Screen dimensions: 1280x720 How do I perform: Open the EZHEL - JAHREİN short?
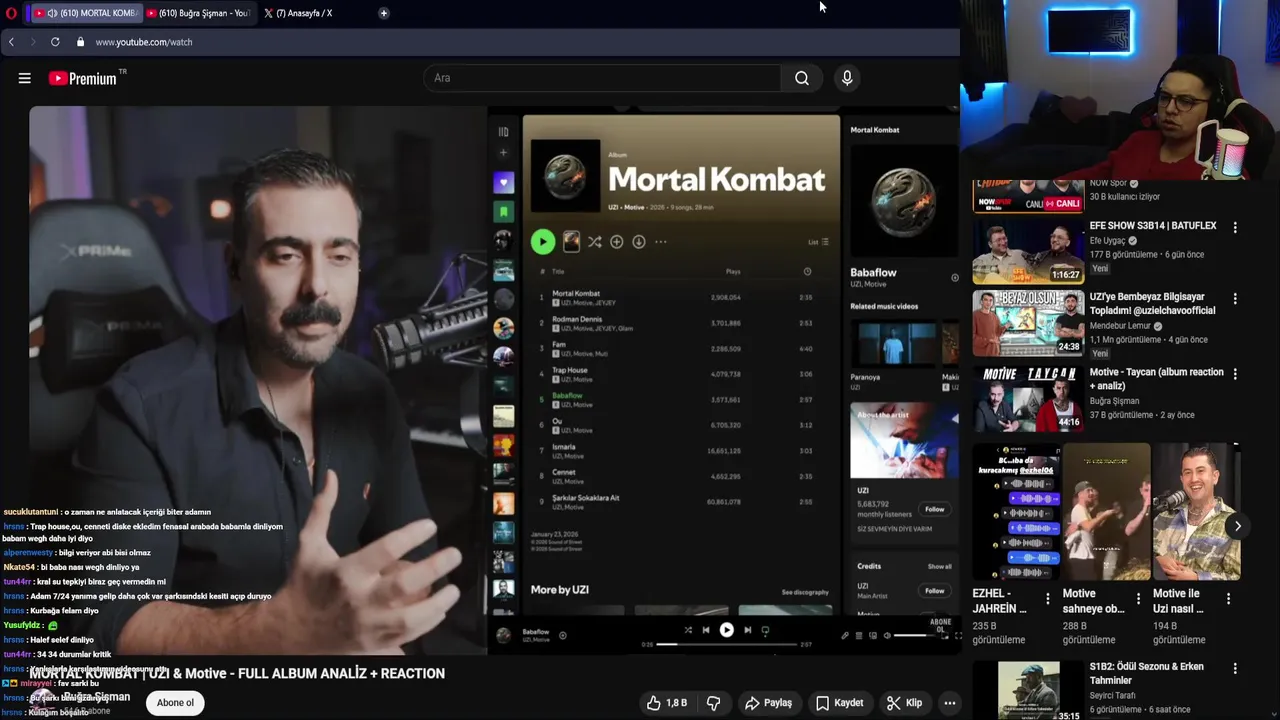point(1014,512)
